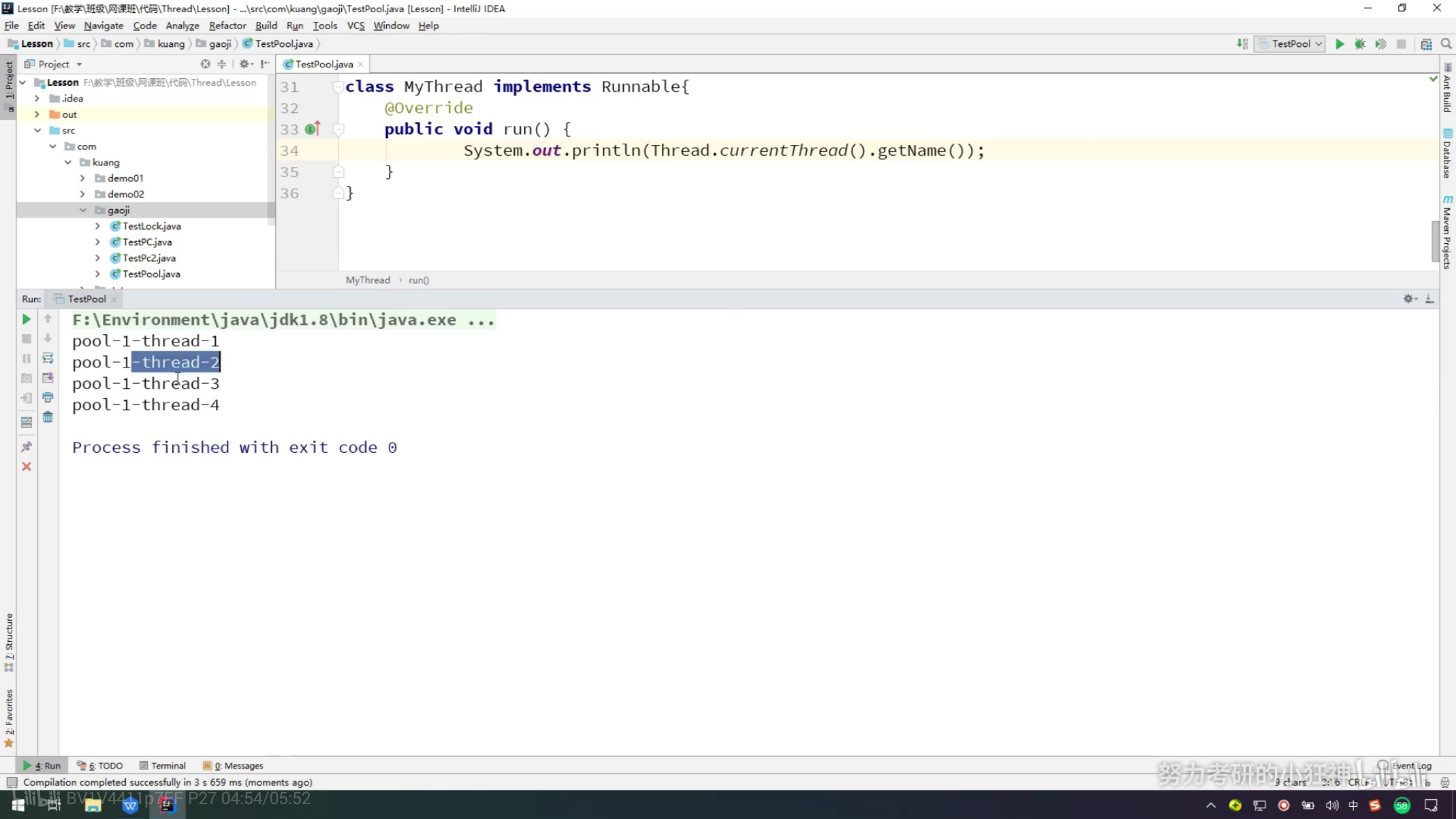Click the editor vertical scrollbar thumb

point(1435,242)
